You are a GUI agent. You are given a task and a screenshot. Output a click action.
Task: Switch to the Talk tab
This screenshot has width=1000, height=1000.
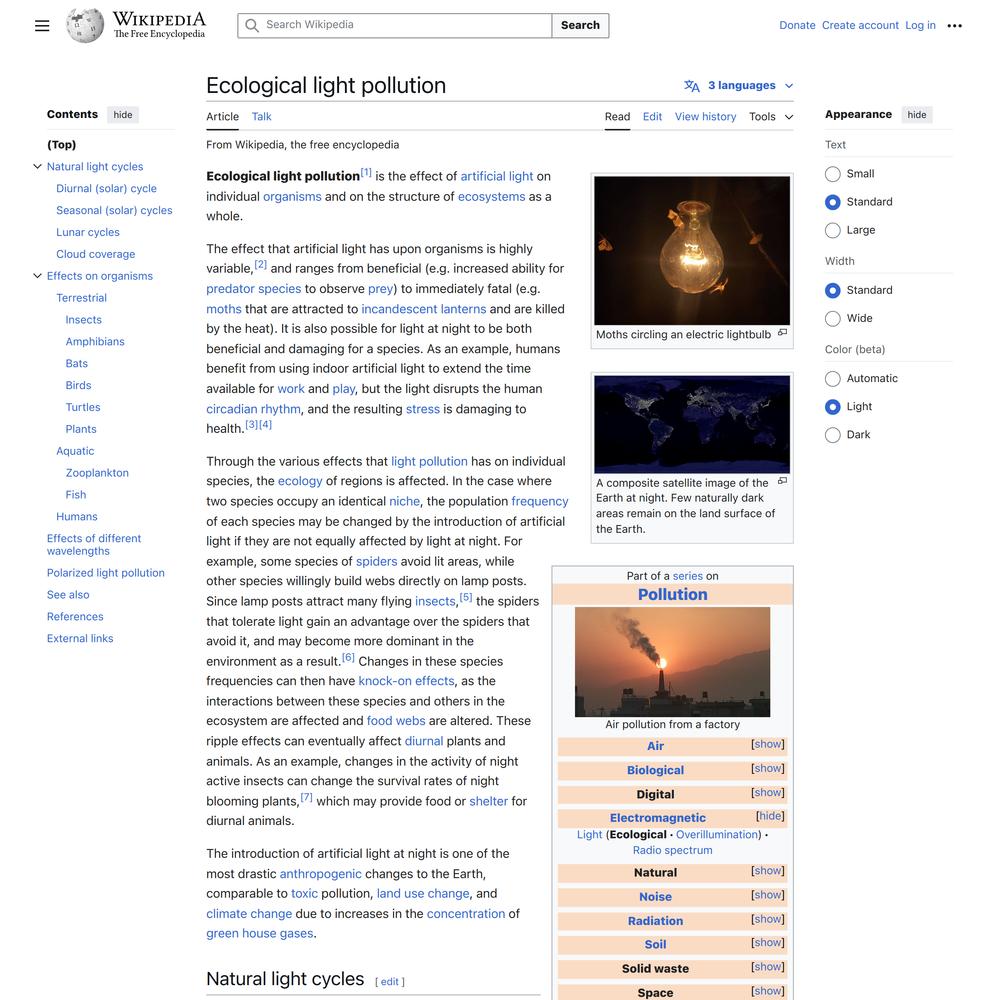click(261, 117)
